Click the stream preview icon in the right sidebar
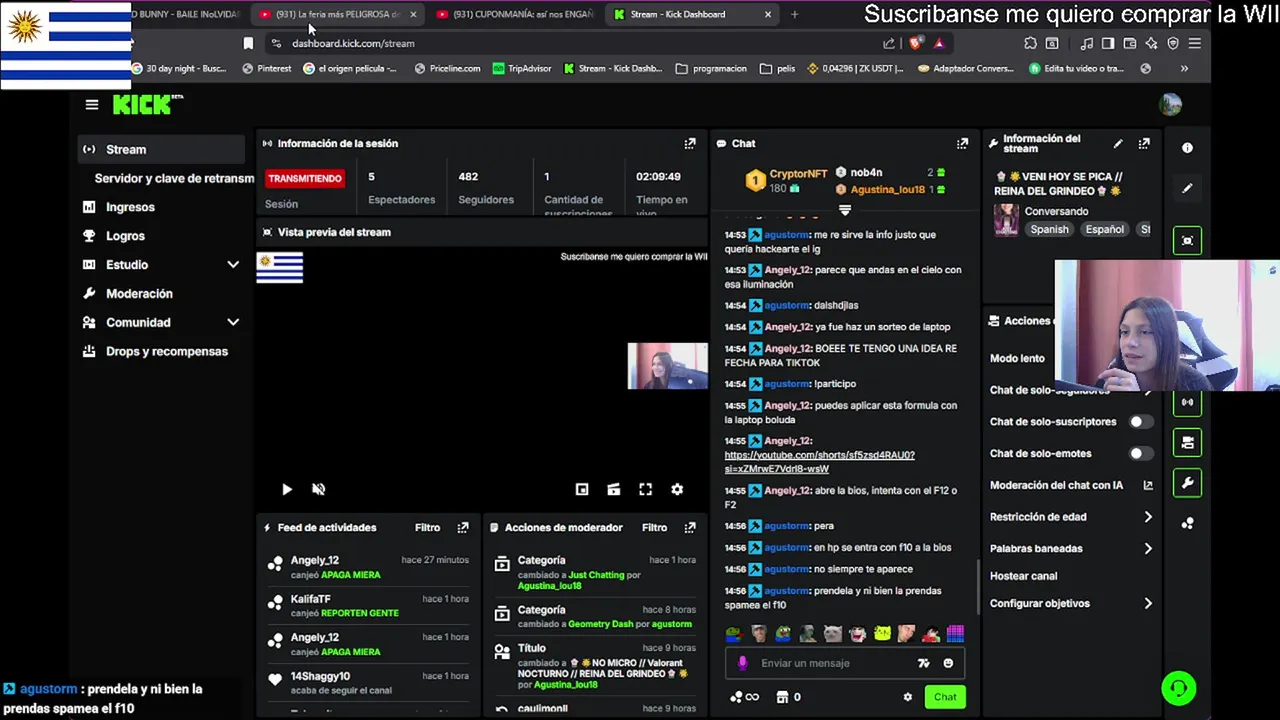Viewport: 1280px width, 720px height. 1187,241
